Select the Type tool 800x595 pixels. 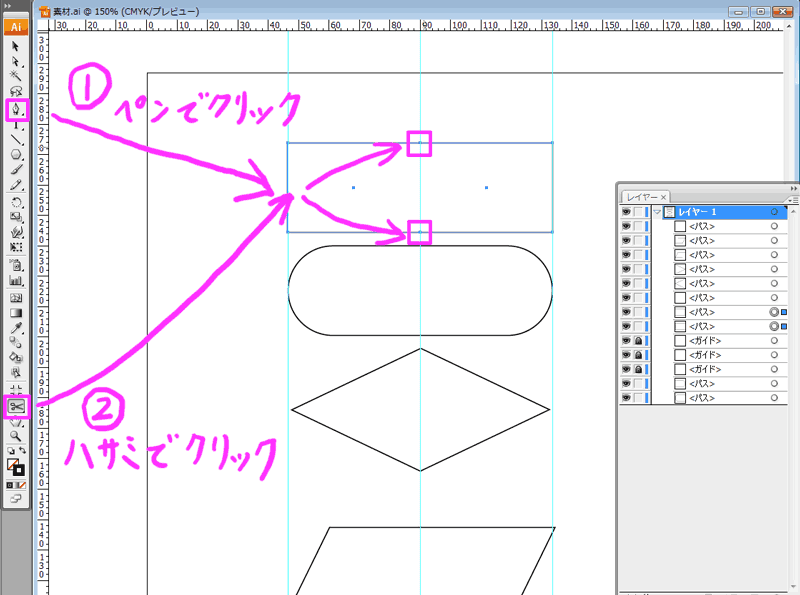15,126
